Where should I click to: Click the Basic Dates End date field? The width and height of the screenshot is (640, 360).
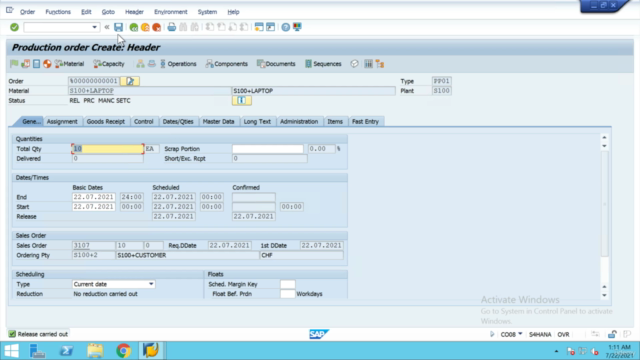point(93,197)
